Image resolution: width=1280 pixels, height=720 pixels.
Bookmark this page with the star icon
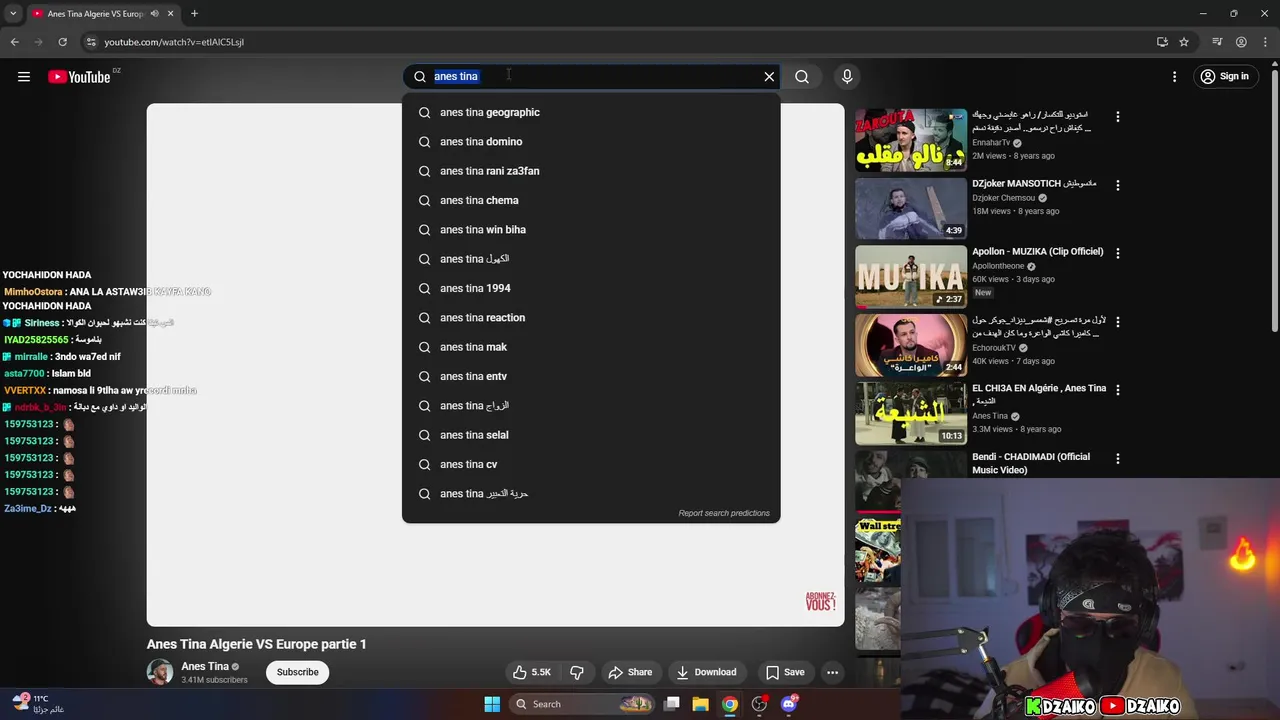coord(1184,42)
